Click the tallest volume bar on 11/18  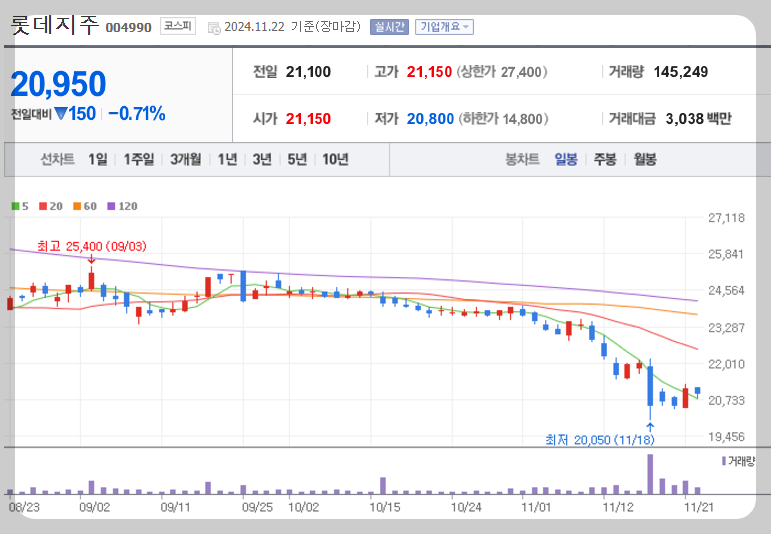point(650,474)
